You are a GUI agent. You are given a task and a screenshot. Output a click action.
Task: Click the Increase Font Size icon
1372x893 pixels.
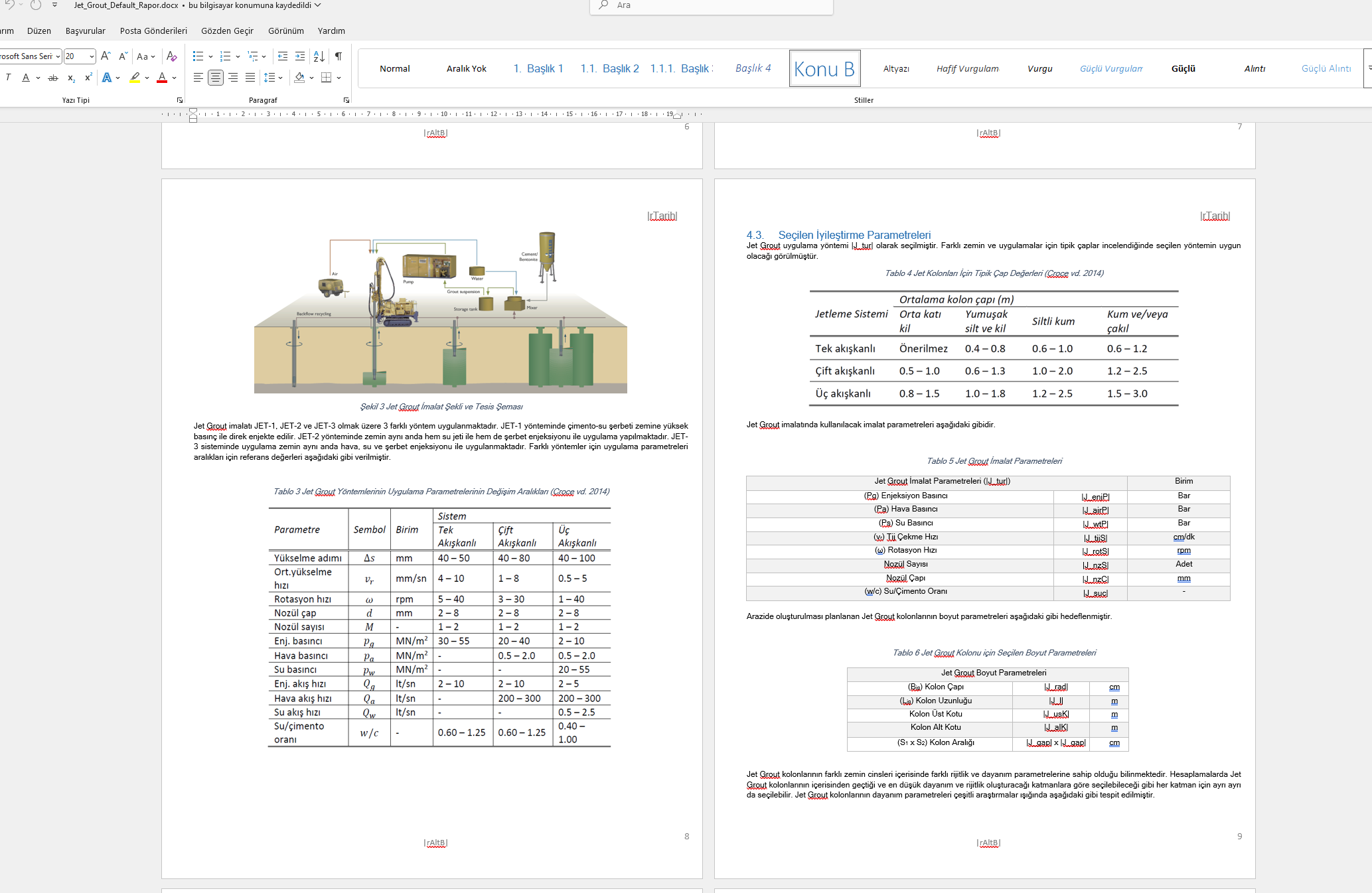tap(106, 56)
